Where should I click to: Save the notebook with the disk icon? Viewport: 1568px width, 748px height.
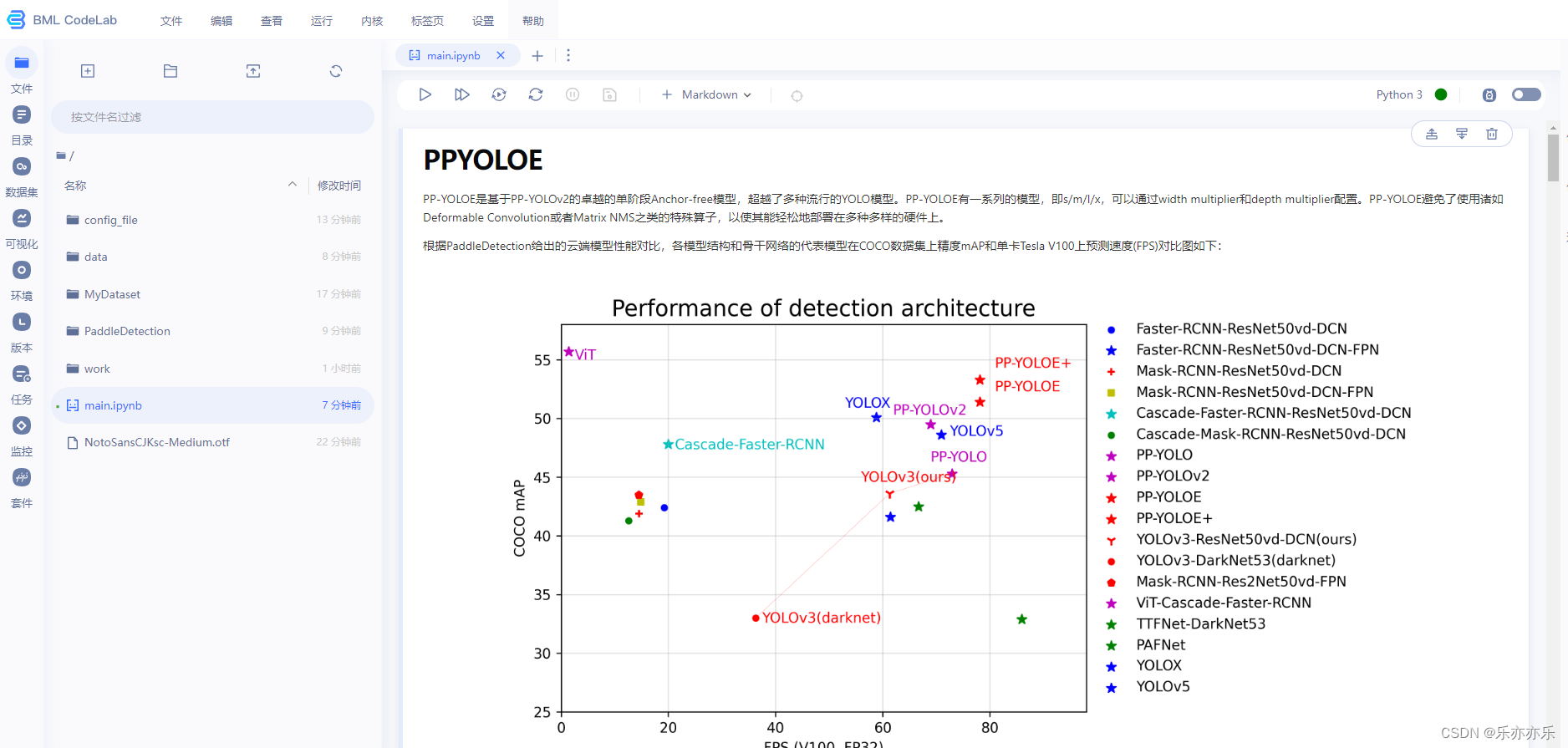(x=610, y=94)
